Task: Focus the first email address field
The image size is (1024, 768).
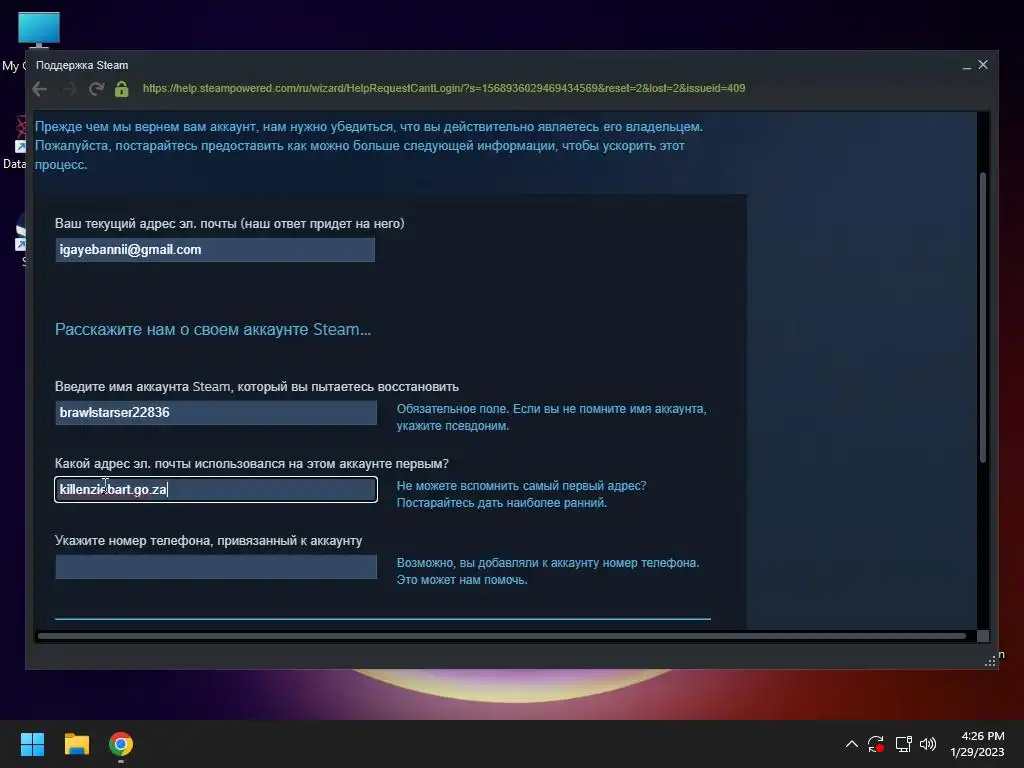Action: click(216, 490)
